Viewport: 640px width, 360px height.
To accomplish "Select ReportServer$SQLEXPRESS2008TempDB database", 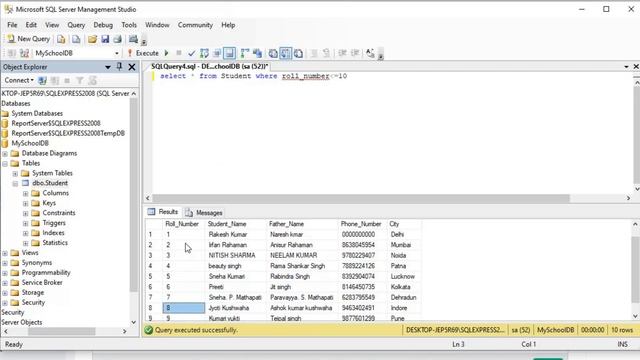I will (68, 133).
